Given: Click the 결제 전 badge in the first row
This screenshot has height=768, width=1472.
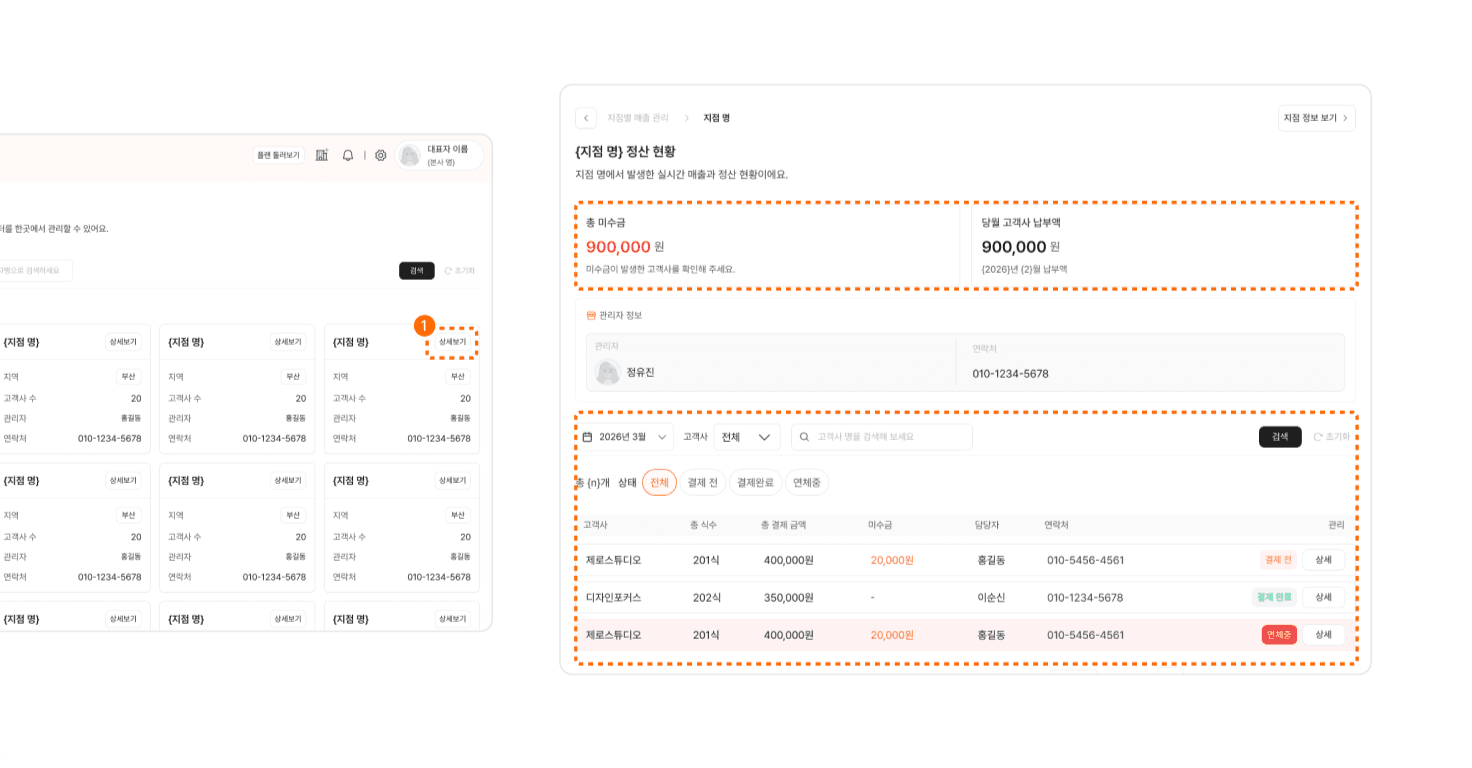Looking at the screenshot, I should pyautogui.click(x=1278, y=560).
